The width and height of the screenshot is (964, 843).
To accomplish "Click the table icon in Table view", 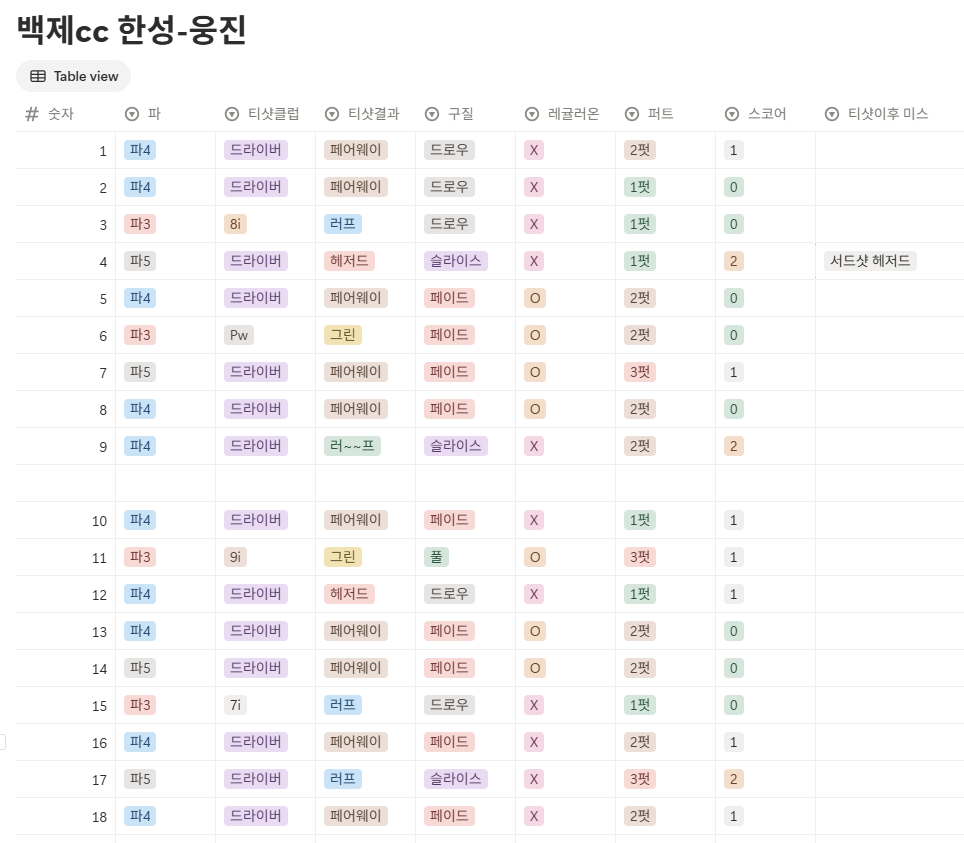I will [x=38, y=76].
